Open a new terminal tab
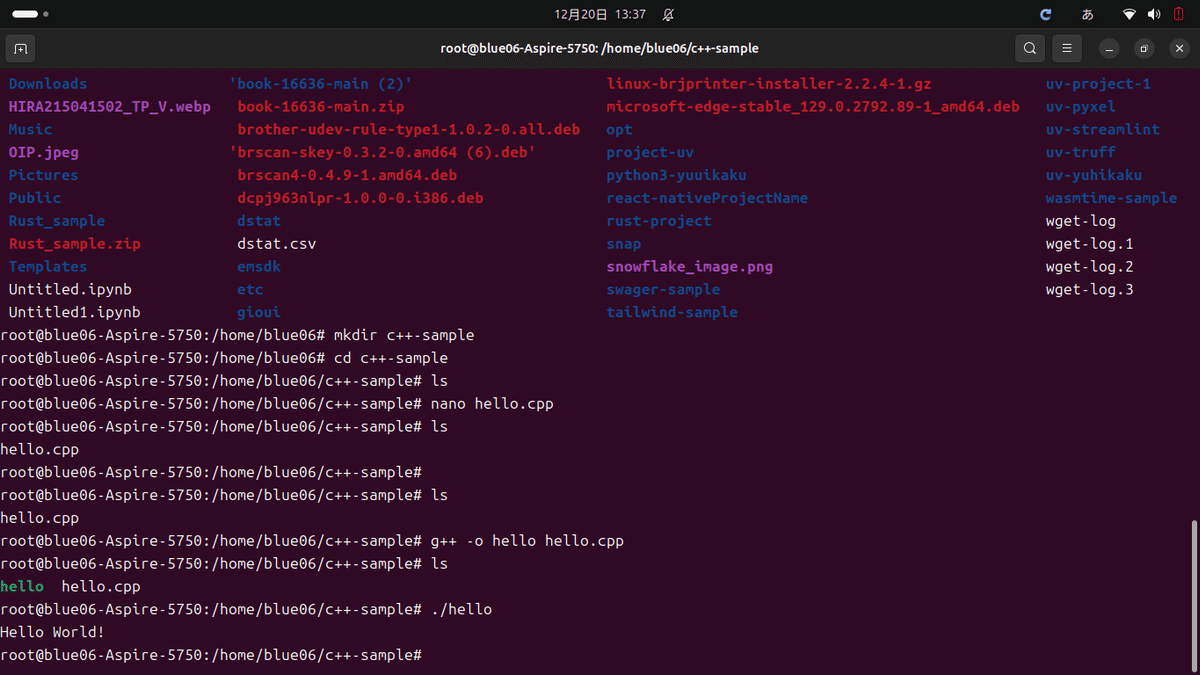The width and height of the screenshot is (1200, 675). [x=20, y=48]
